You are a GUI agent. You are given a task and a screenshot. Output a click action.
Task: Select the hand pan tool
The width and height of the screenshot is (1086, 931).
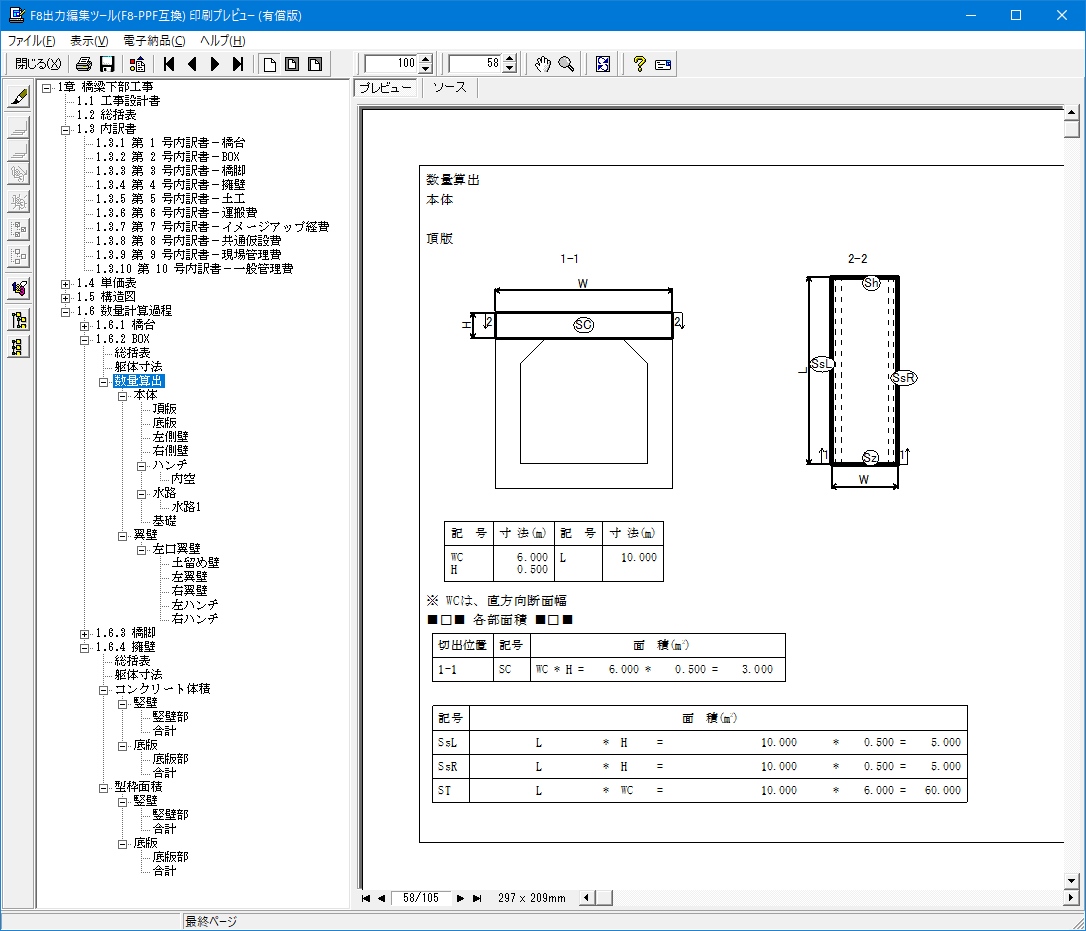coord(542,64)
